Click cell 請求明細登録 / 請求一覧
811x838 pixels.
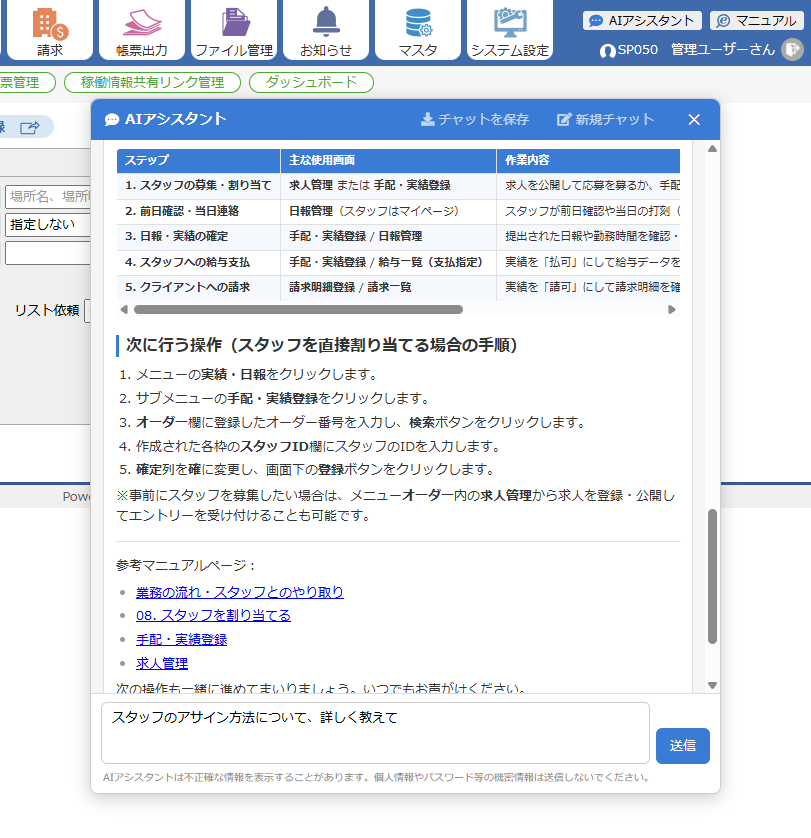389,288
